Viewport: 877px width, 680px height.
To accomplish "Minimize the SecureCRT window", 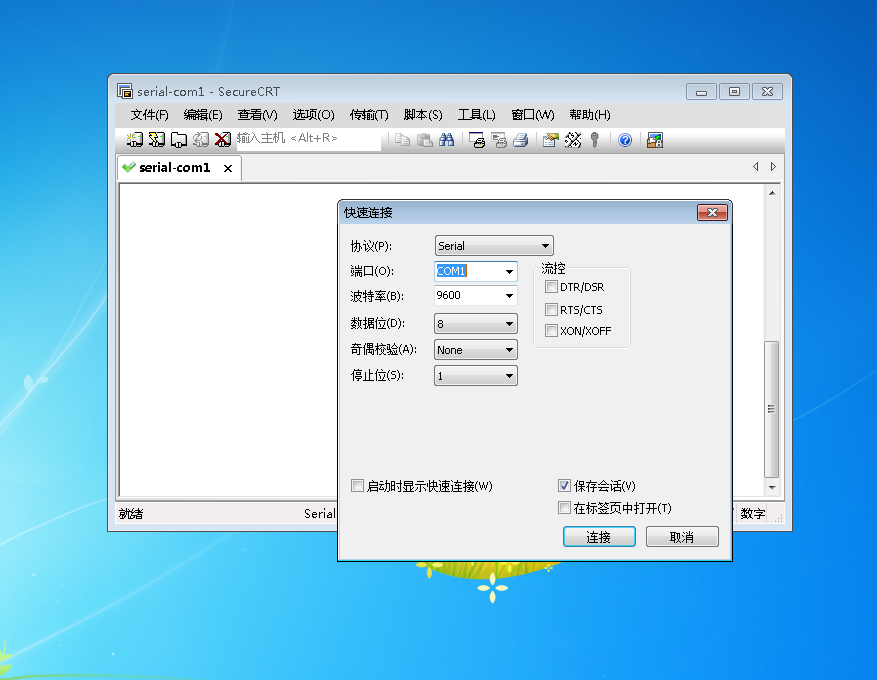I will [x=701, y=92].
